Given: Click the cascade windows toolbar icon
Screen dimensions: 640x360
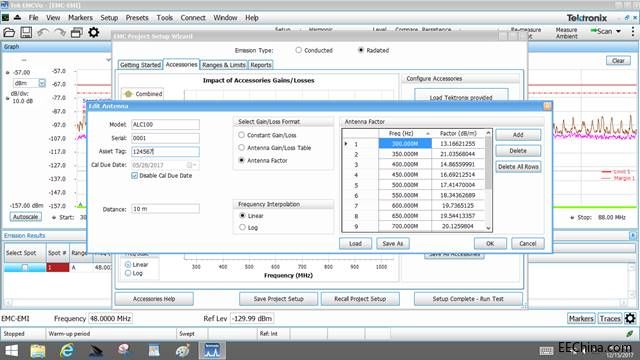Looking at the screenshot, I should [77, 33].
